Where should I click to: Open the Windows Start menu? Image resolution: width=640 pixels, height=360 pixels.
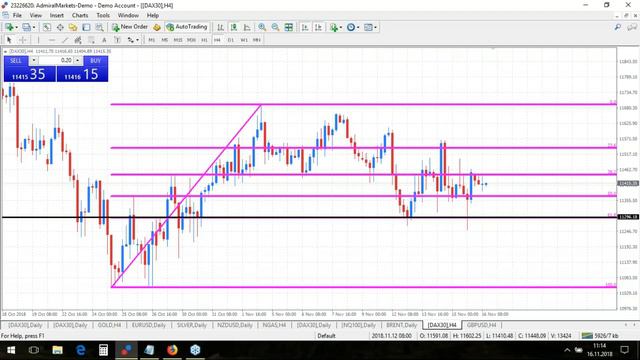[x=11, y=350]
